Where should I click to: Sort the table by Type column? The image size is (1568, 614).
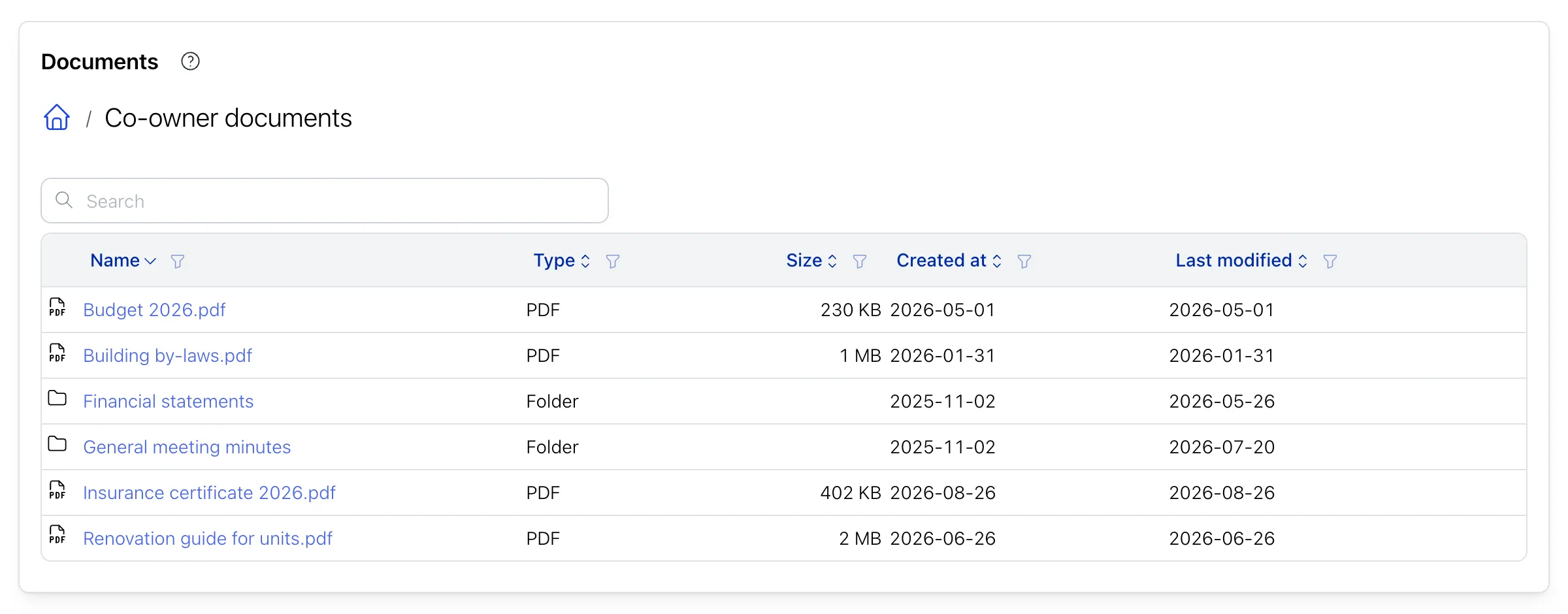562,261
